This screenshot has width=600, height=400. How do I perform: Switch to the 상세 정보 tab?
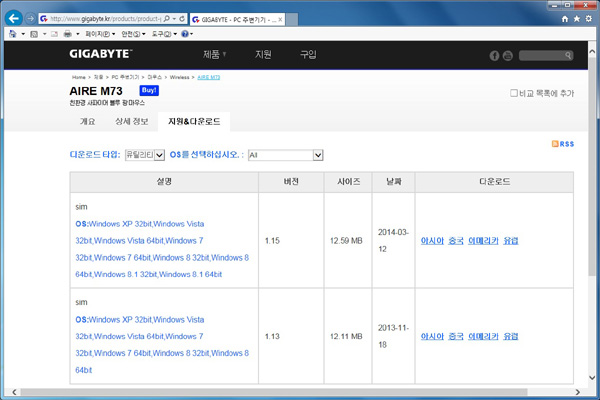(132, 121)
